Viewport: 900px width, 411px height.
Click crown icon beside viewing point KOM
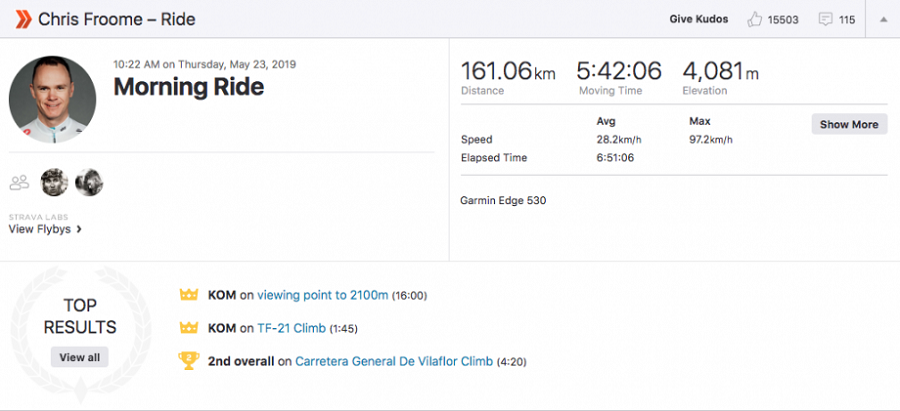click(189, 295)
